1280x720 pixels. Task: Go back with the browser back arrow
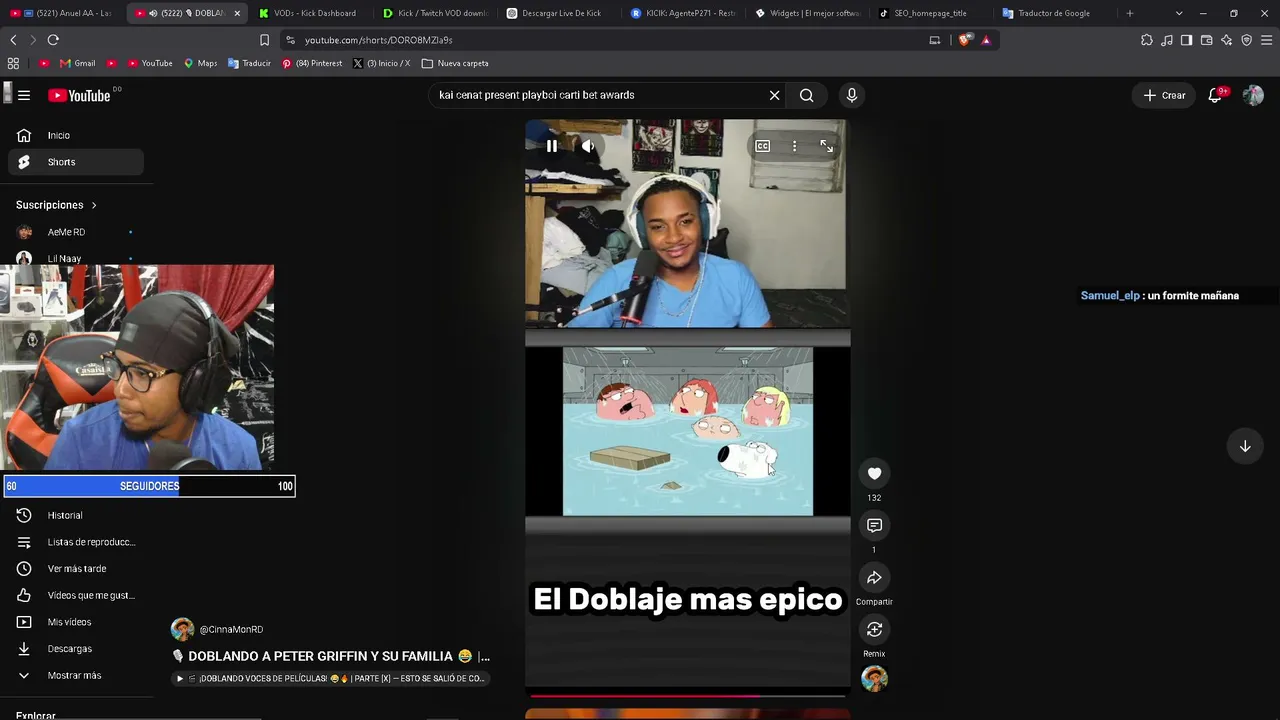pyautogui.click(x=13, y=40)
